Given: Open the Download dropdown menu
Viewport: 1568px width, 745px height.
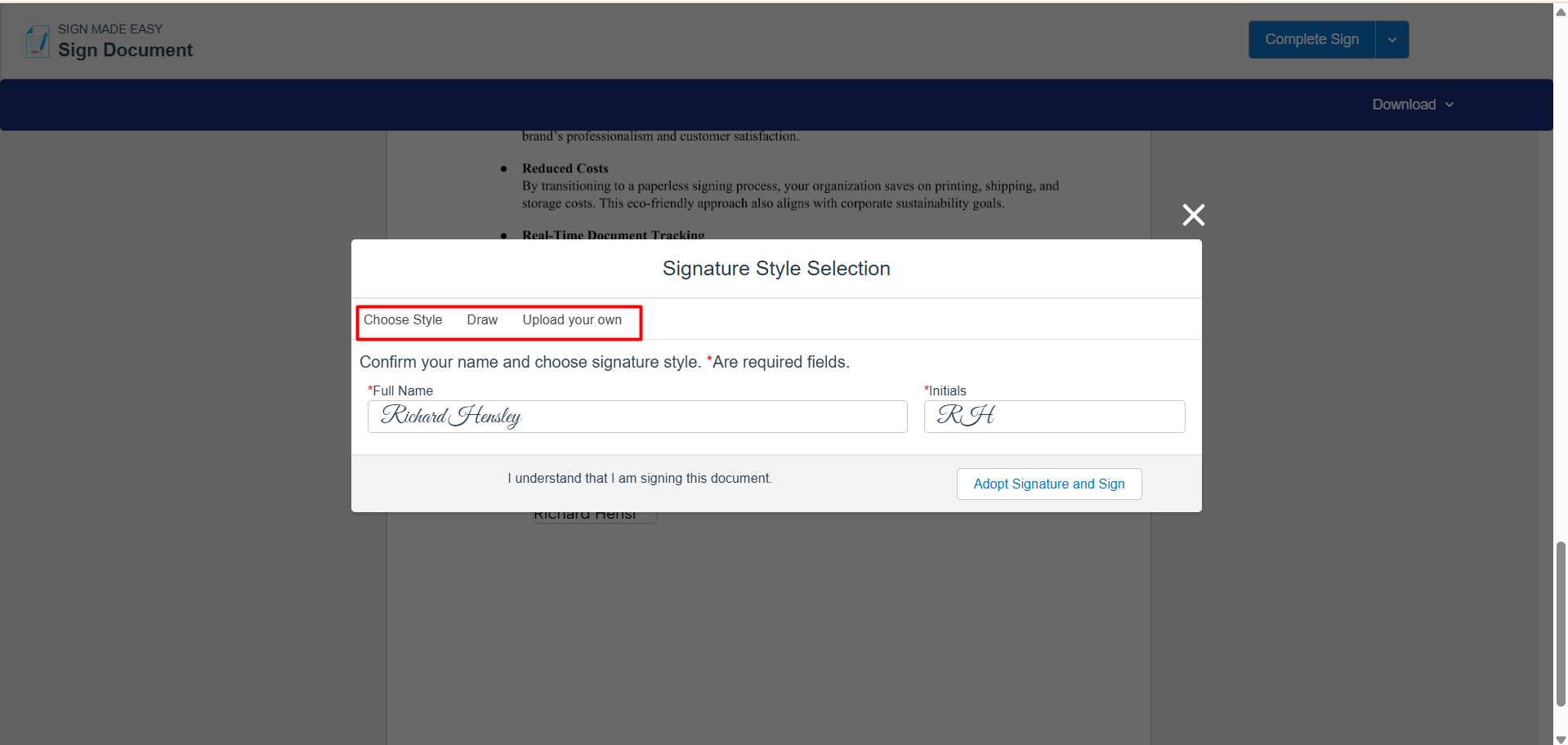Looking at the screenshot, I should click(x=1413, y=105).
